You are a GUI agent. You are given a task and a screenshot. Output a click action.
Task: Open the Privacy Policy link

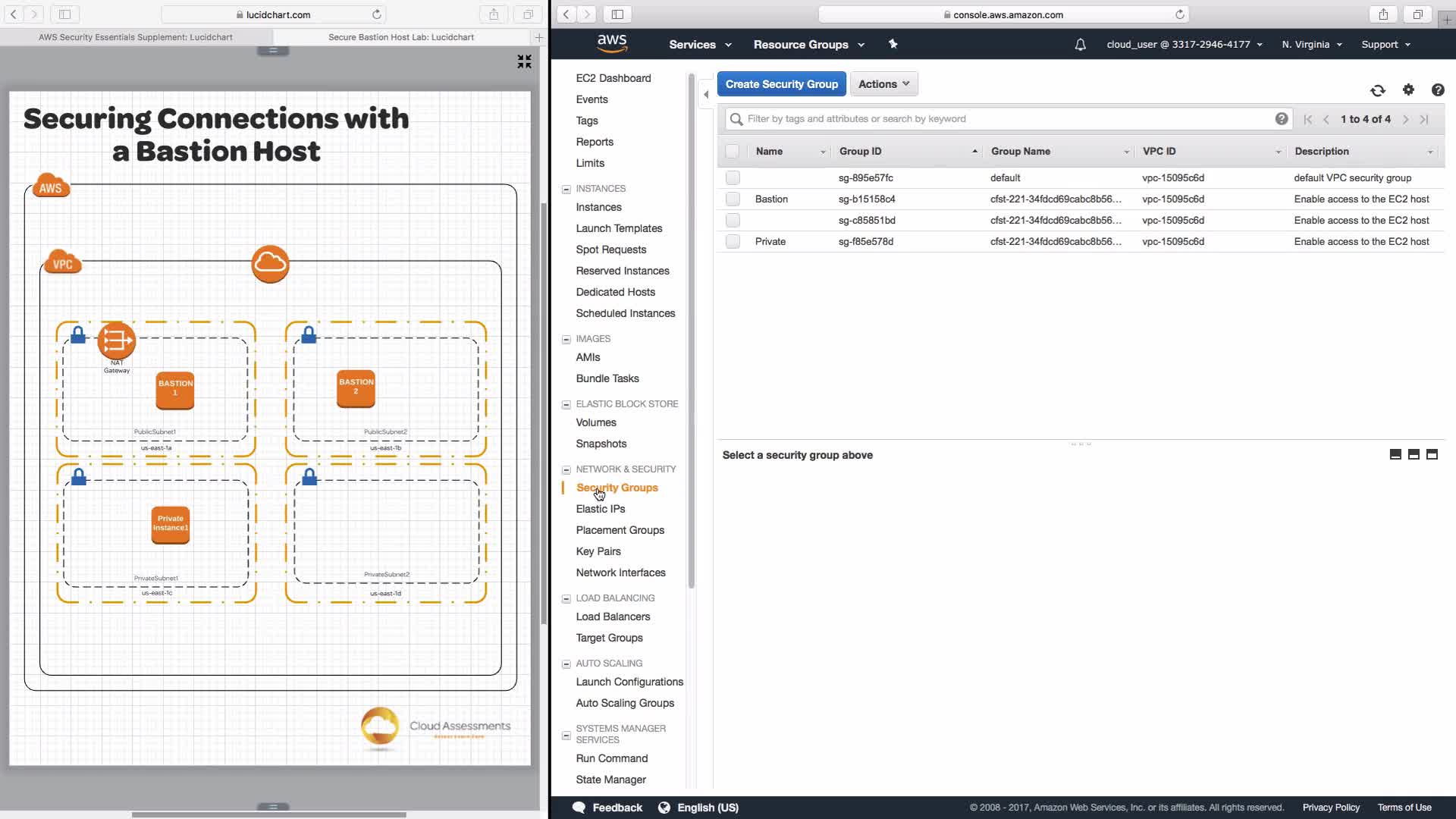[1330, 808]
